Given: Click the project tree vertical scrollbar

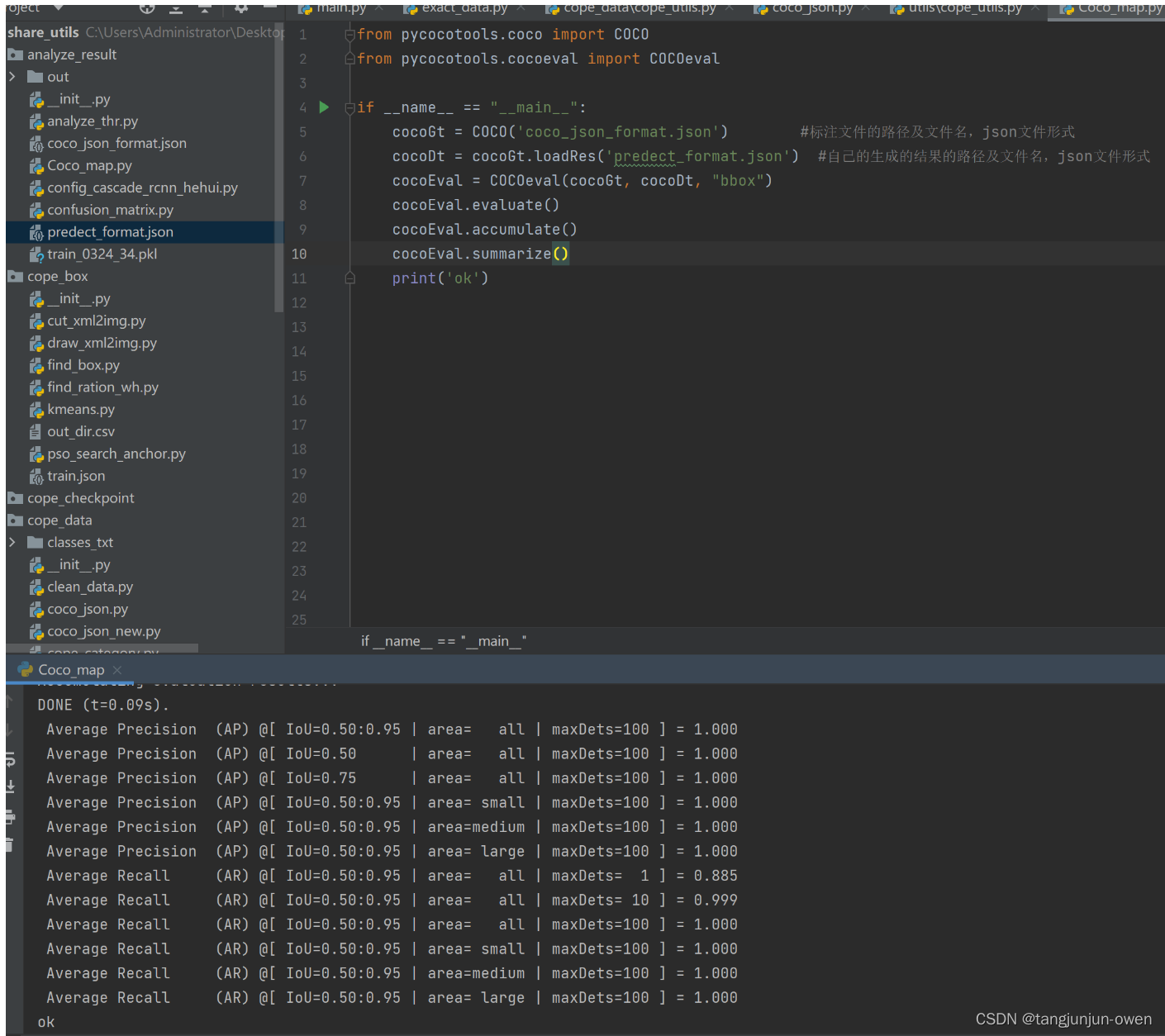Looking at the screenshot, I should click(x=278, y=165).
